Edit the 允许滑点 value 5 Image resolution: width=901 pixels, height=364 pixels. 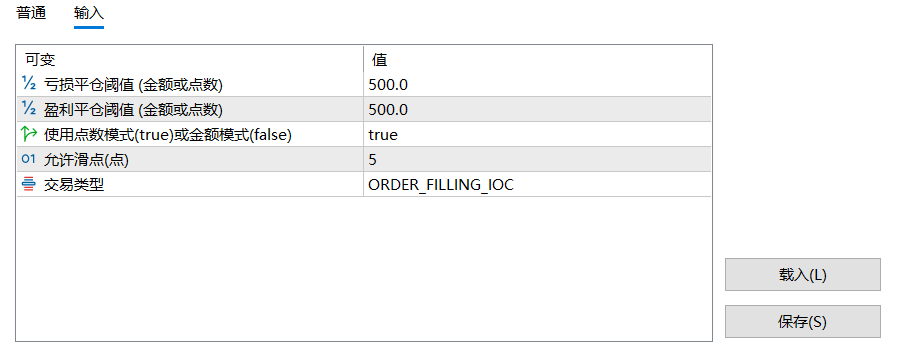(x=537, y=159)
